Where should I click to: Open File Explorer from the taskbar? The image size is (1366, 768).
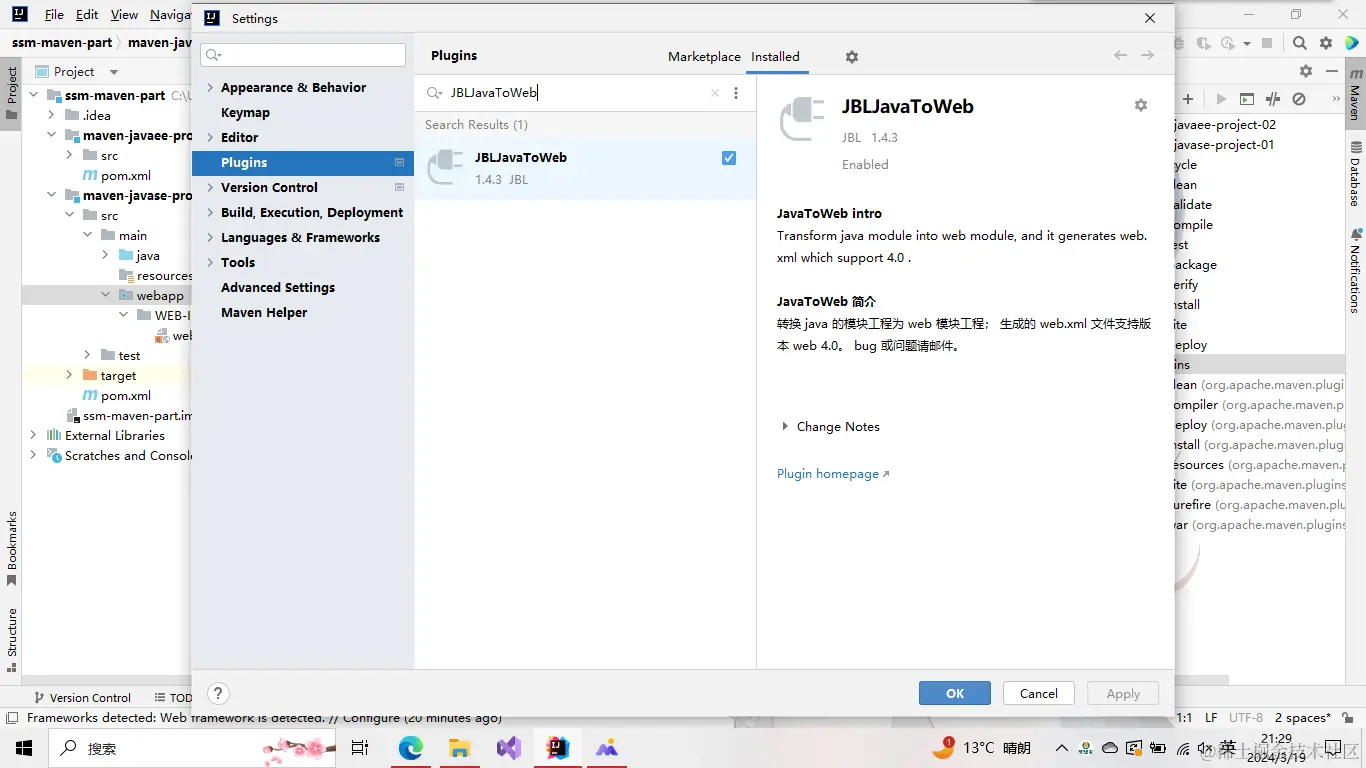click(459, 748)
